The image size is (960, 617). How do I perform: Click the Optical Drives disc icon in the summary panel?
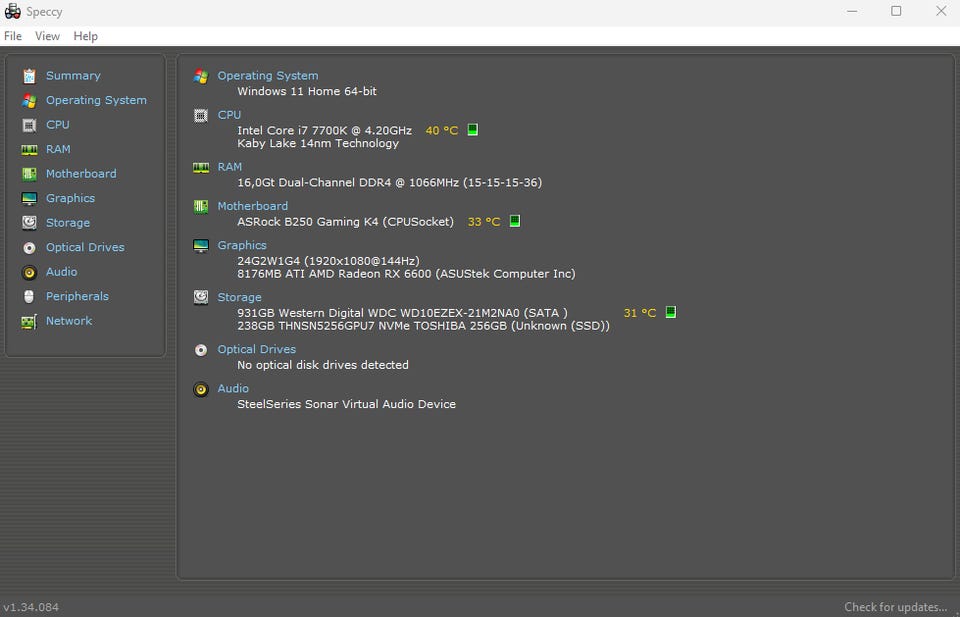point(201,350)
